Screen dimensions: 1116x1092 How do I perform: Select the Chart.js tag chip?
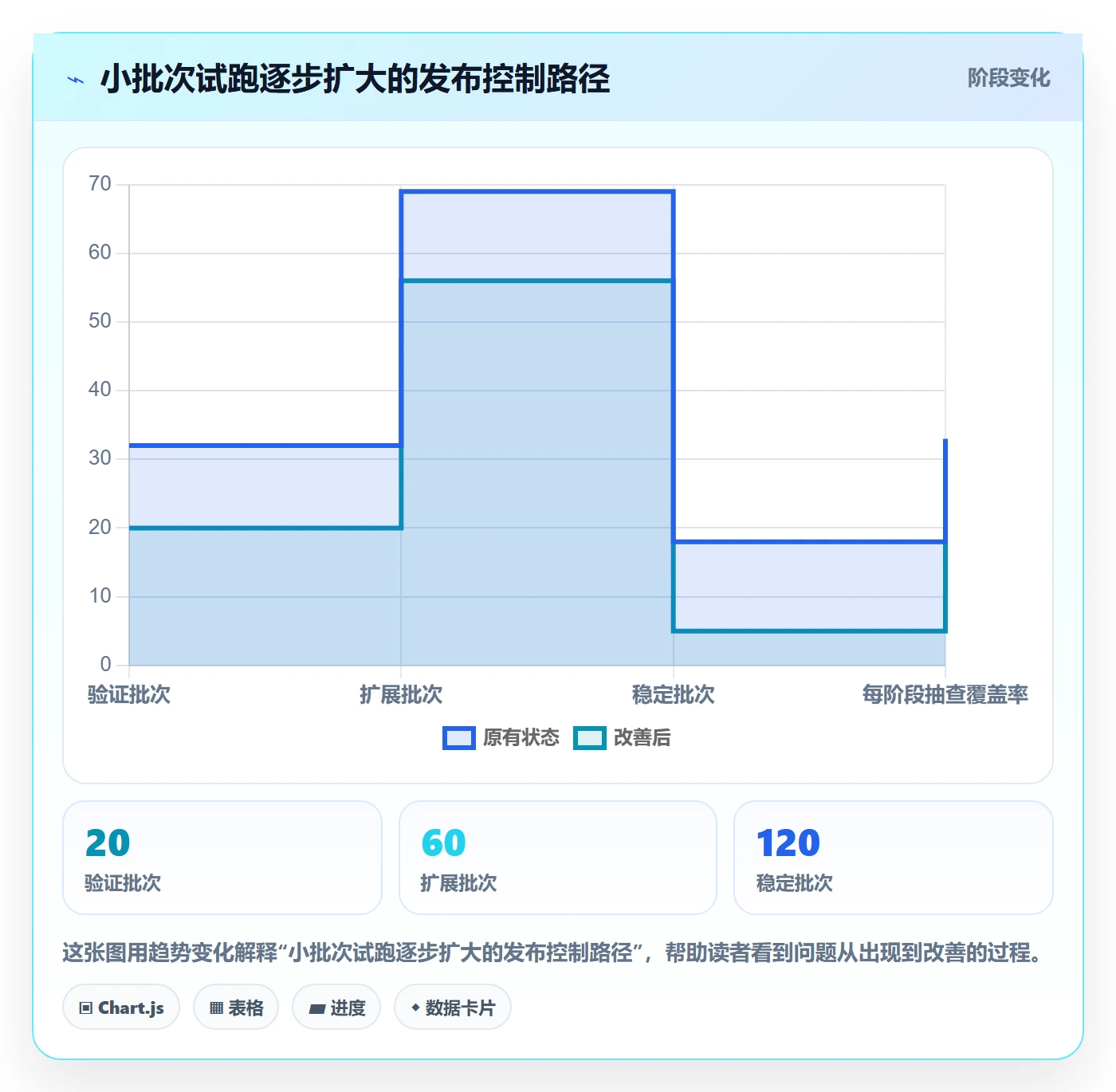pyautogui.click(x=121, y=1008)
